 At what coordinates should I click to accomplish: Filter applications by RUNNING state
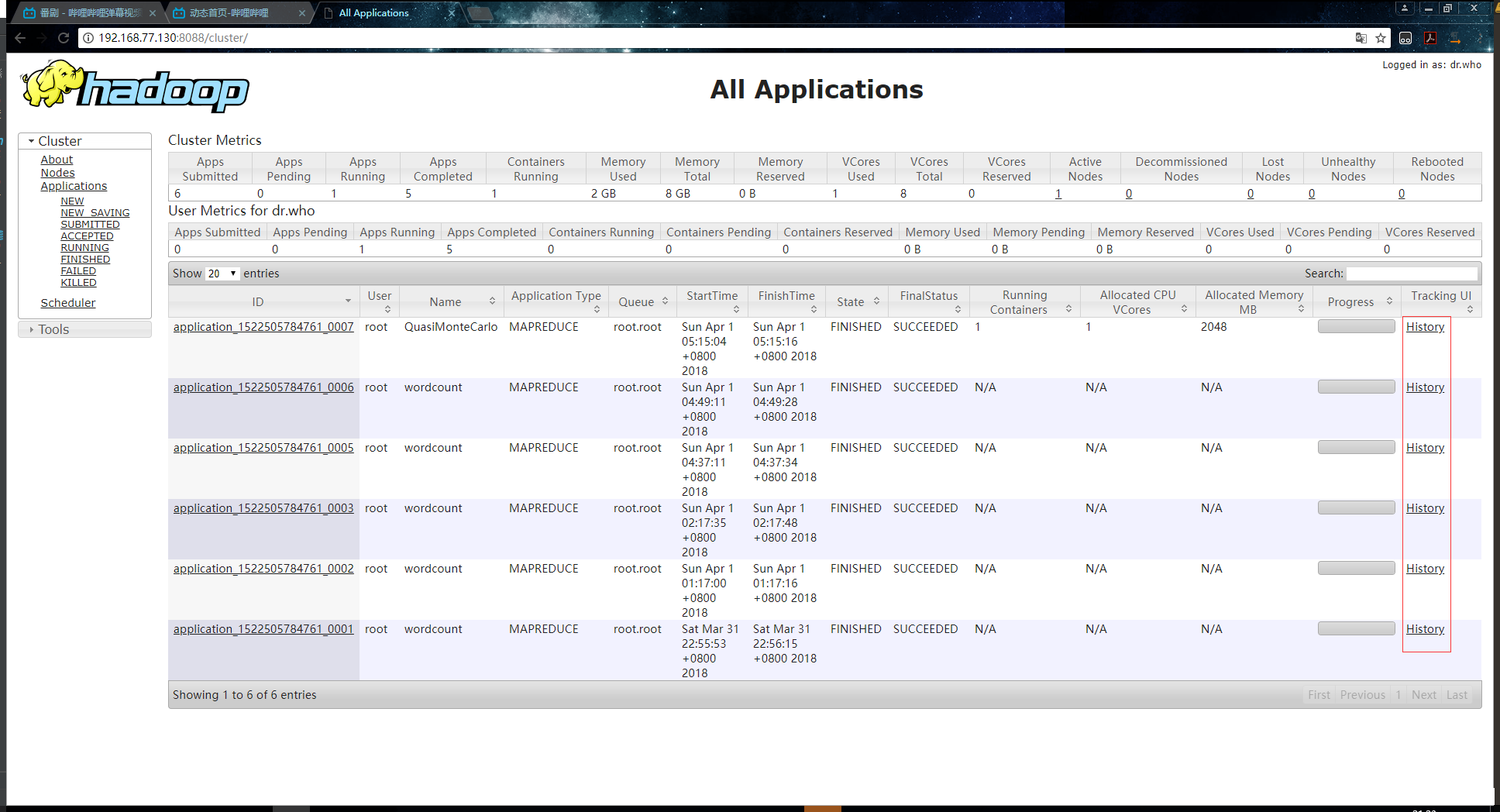(84, 248)
